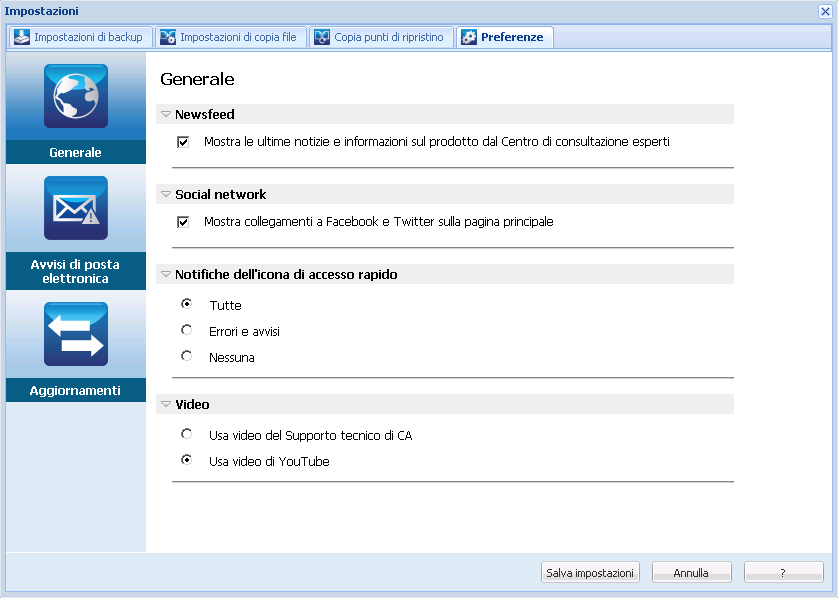
Task: Click the Usa video del Supporto tecnico label
Action: pyautogui.click(x=311, y=436)
